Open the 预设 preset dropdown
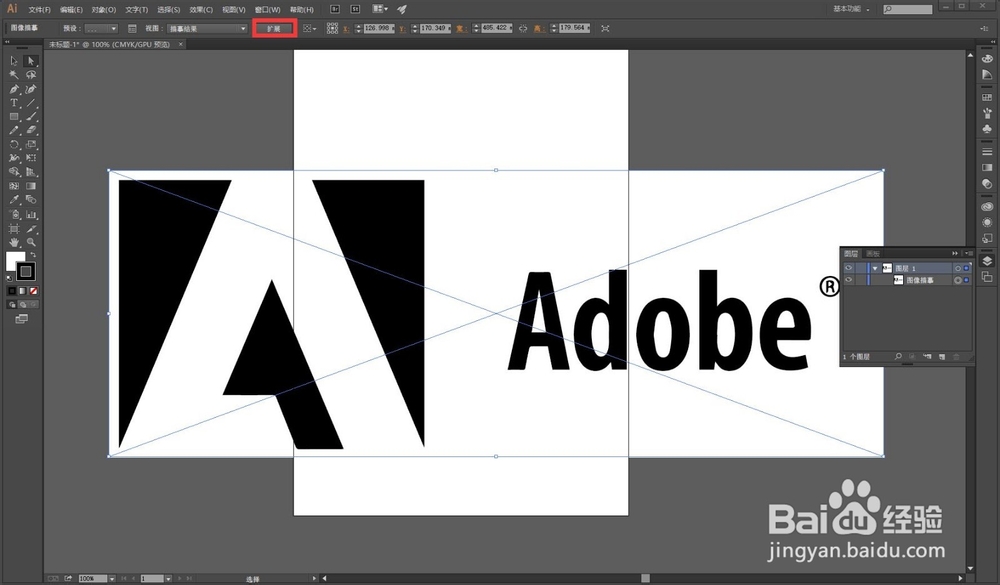Image resolution: width=1000 pixels, height=585 pixels. [x=101, y=29]
